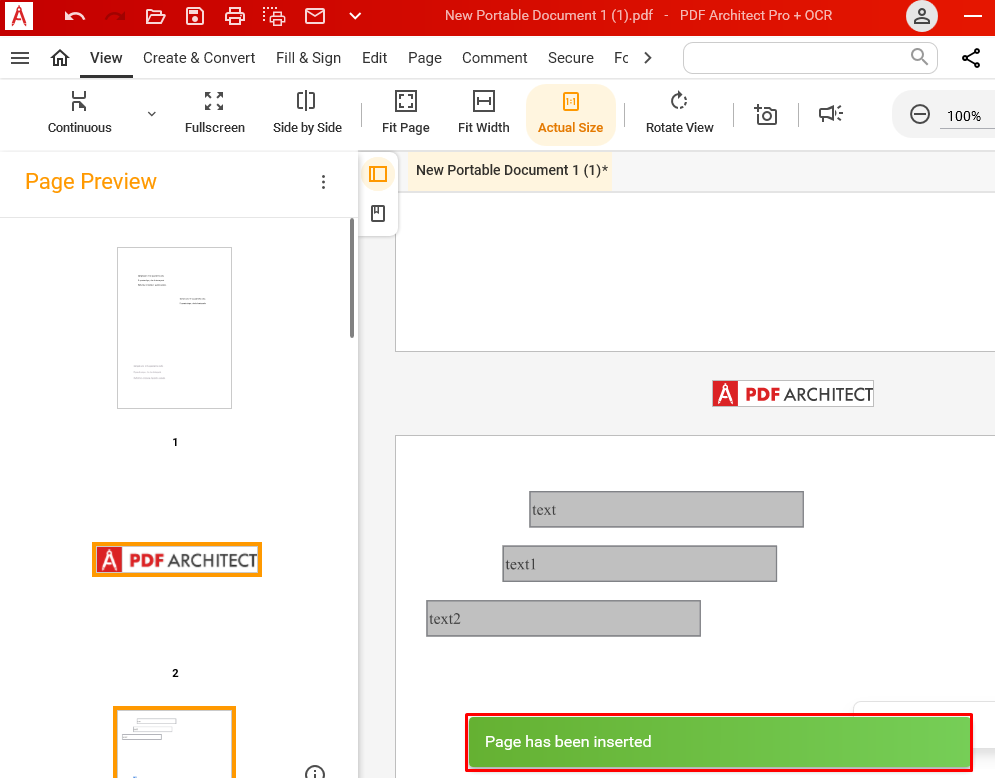Image resolution: width=995 pixels, height=778 pixels.
Task: Send document by email envelope icon
Action: (315, 16)
